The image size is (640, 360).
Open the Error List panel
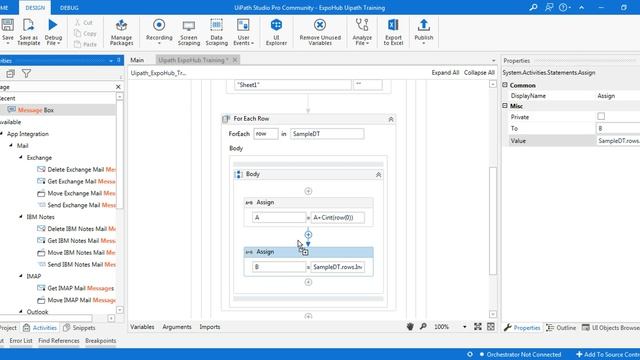click(x=21, y=340)
